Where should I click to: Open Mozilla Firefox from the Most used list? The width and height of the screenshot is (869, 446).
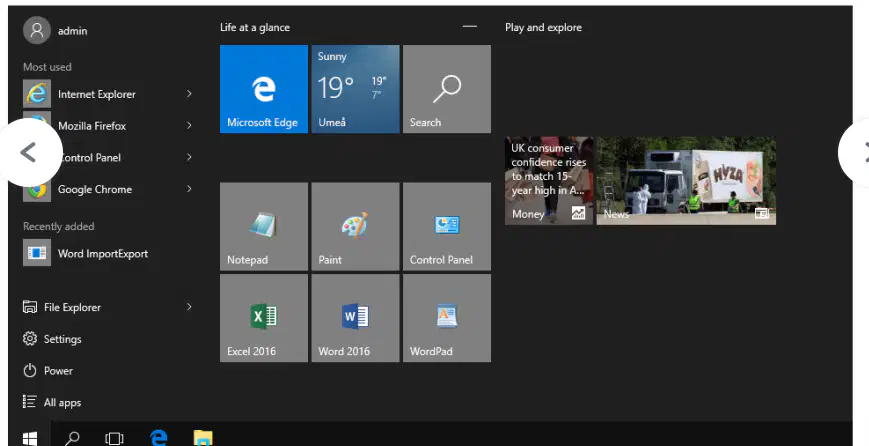point(108,126)
